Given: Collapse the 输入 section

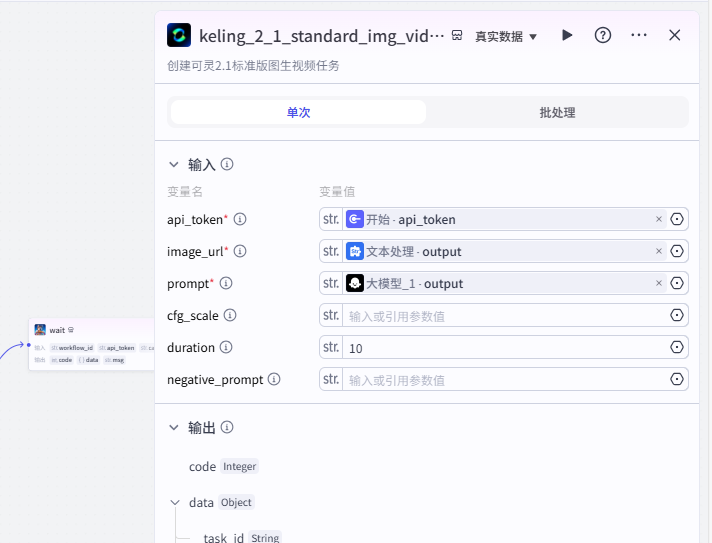Looking at the screenshot, I should click(x=173, y=164).
